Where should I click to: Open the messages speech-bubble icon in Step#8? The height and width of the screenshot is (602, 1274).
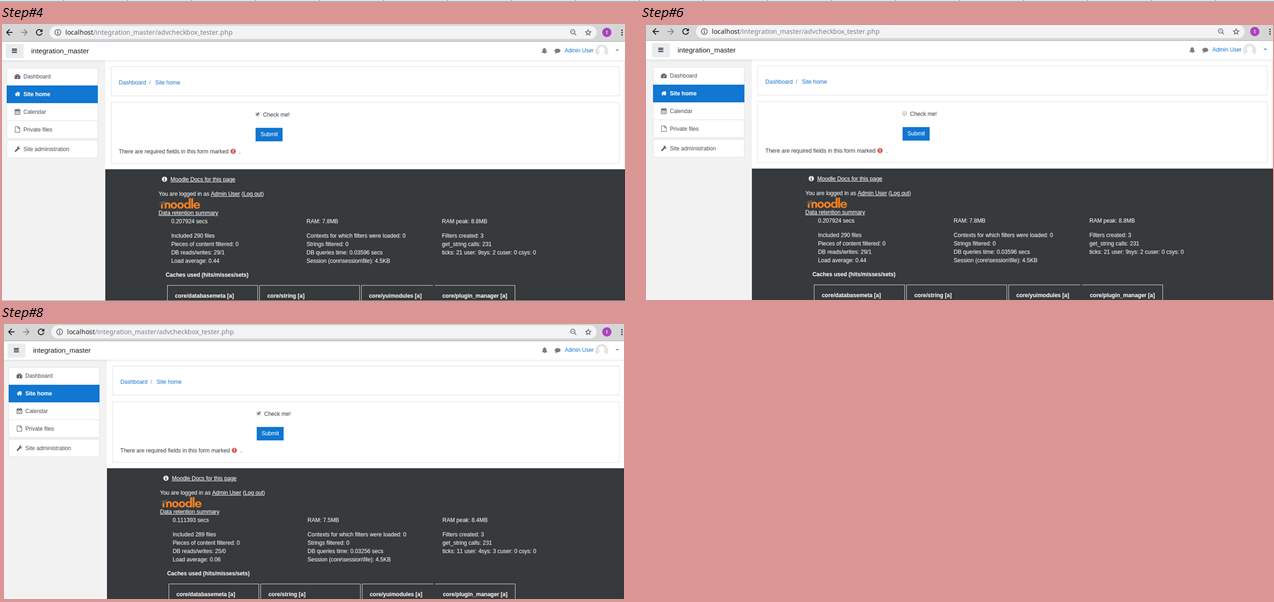[x=556, y=350]
